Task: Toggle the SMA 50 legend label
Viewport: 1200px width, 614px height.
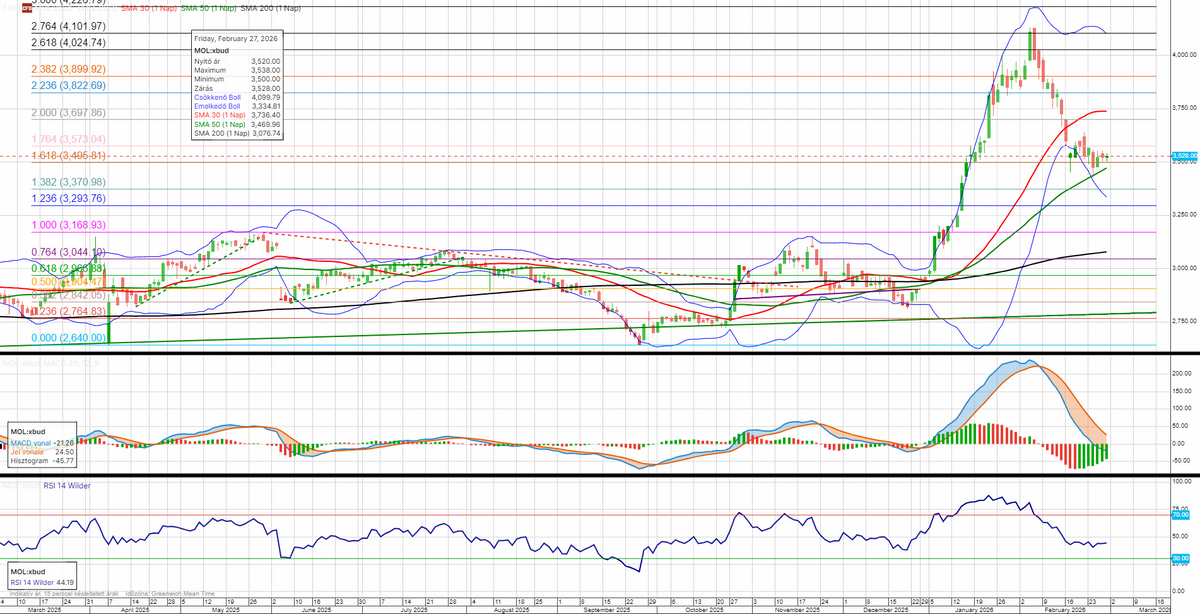Action: (207, 8)
